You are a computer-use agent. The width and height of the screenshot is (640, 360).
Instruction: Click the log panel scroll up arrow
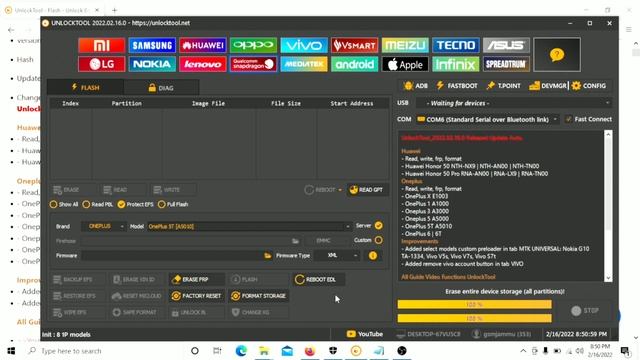608,134
